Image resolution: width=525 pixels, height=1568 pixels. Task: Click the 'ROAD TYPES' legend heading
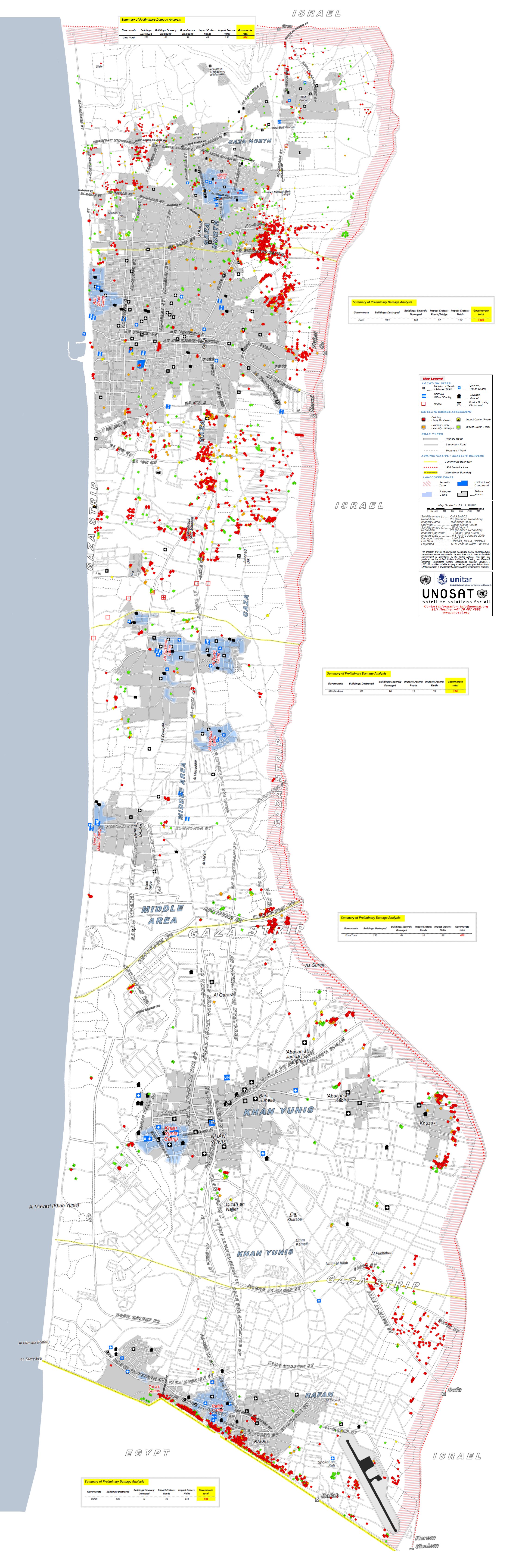point(432,434)
